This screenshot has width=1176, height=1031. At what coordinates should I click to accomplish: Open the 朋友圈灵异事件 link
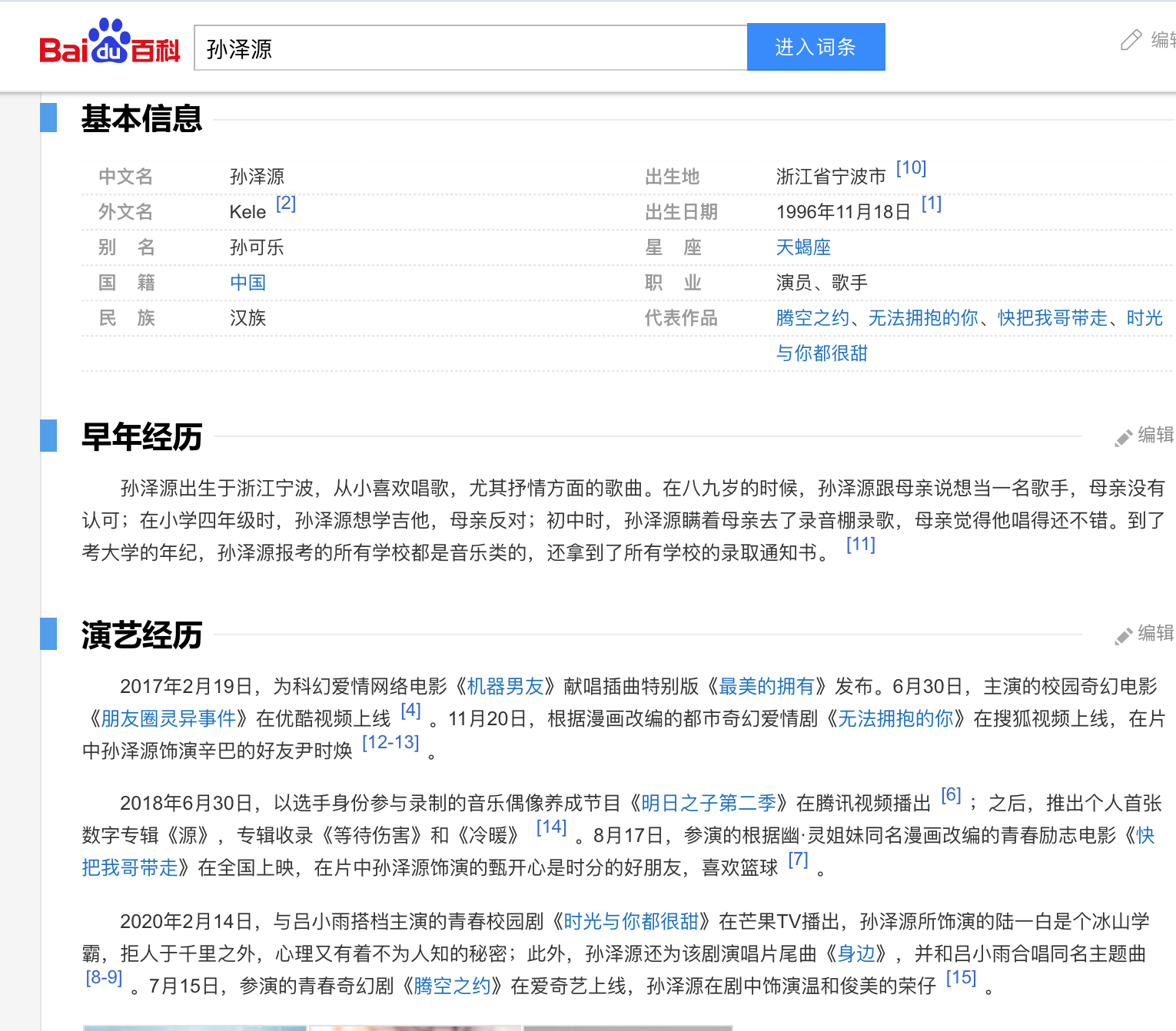pyautogui.click(x=168, y=718)
